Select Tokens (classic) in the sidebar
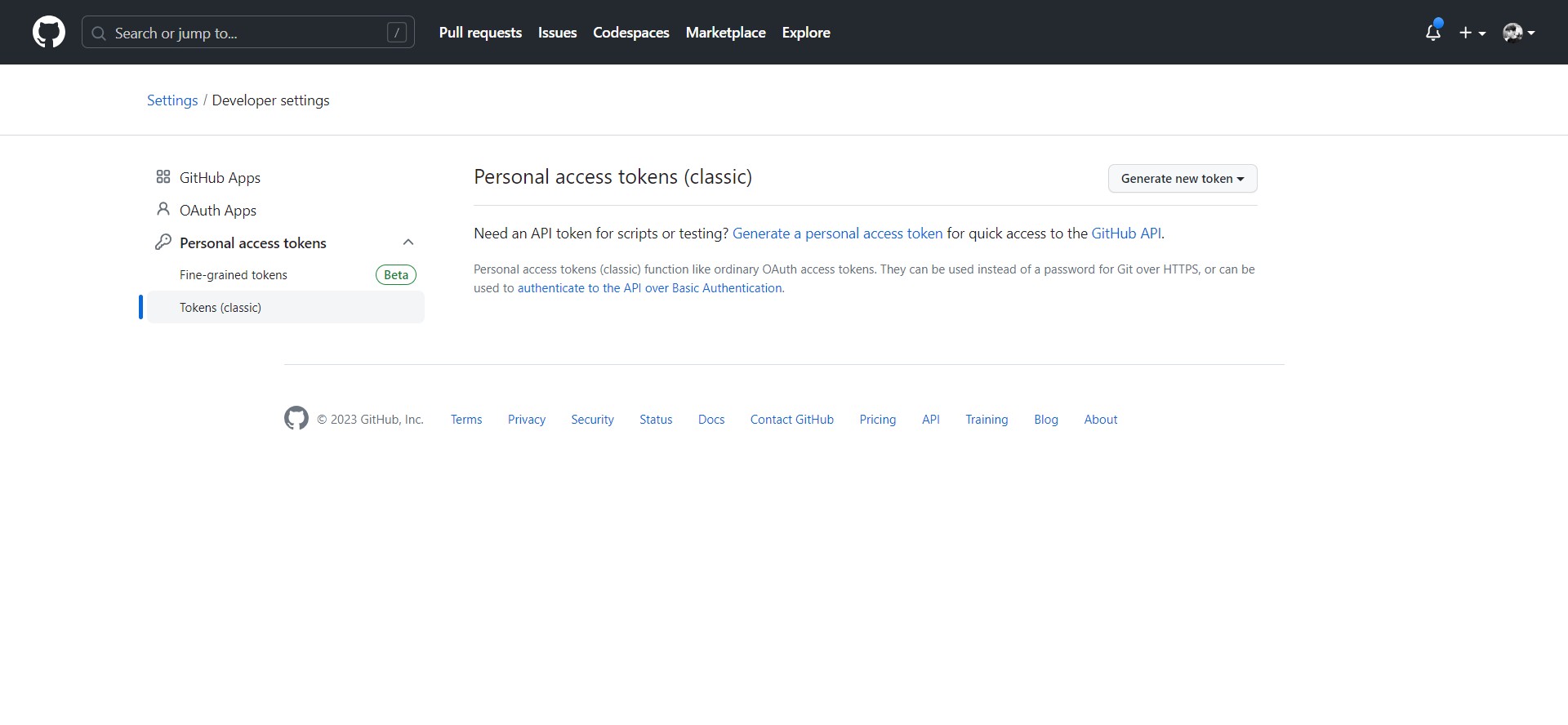This screenshot has height=725, width=1568. pos(286,307)
